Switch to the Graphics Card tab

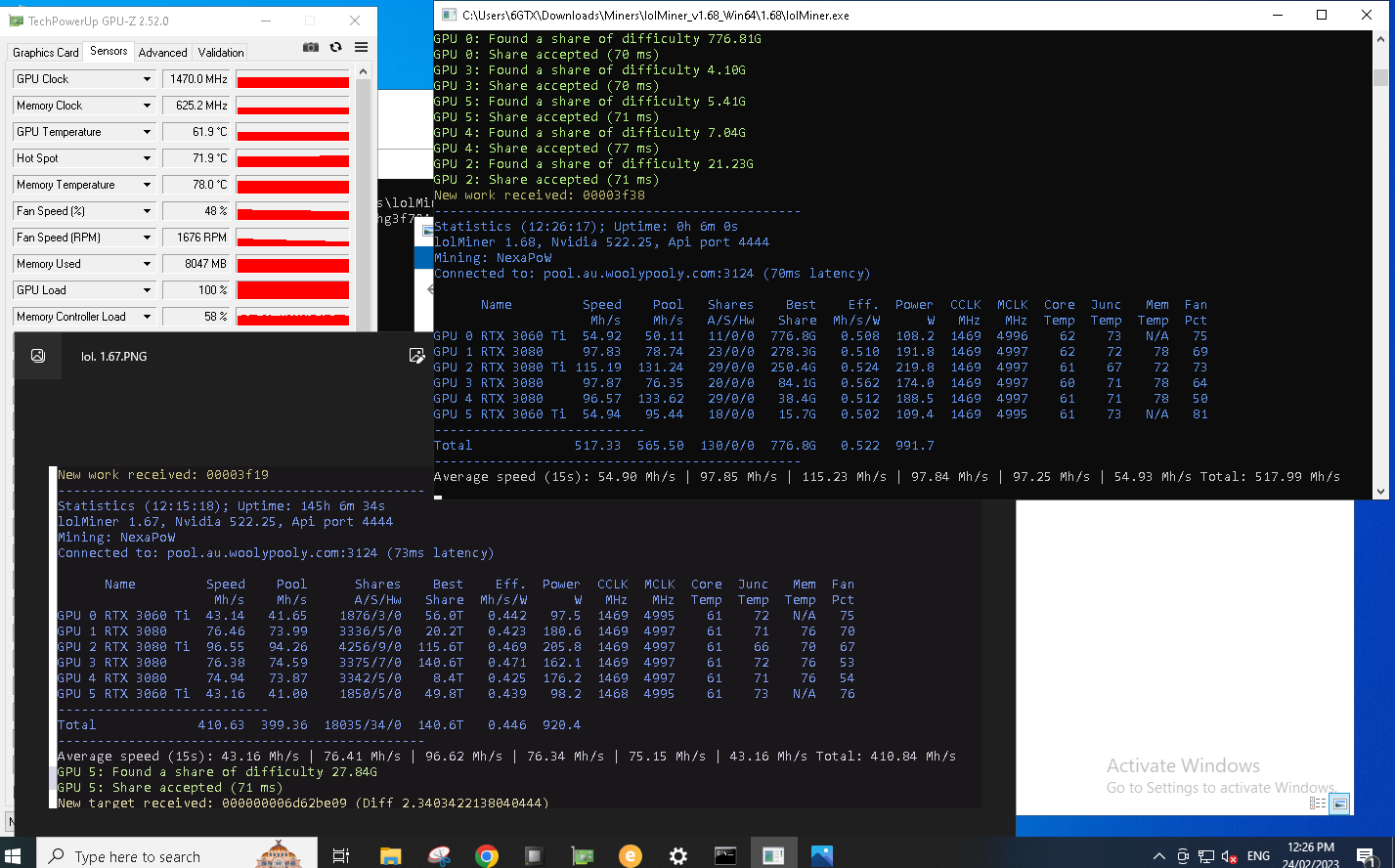click(46, 53)
